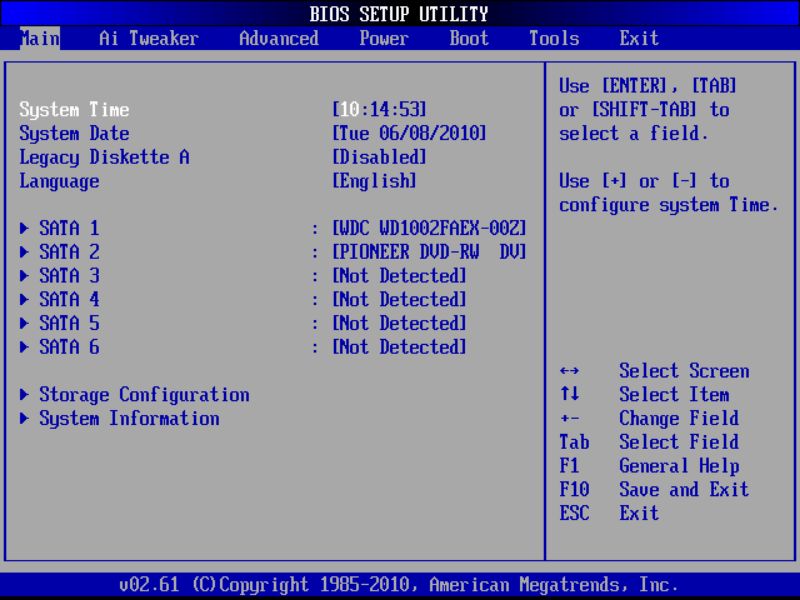
Task: Click the PIONEER DVD-RW drive value
Action: [429, 252]
